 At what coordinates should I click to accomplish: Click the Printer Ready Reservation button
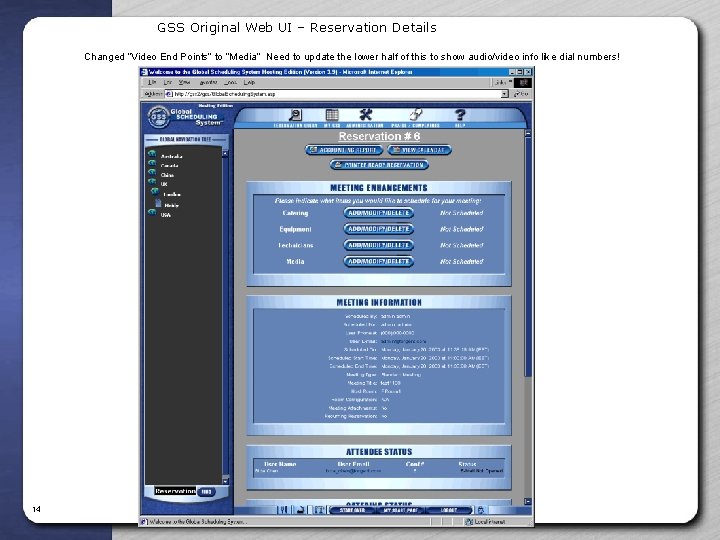[x=379, y=165]
